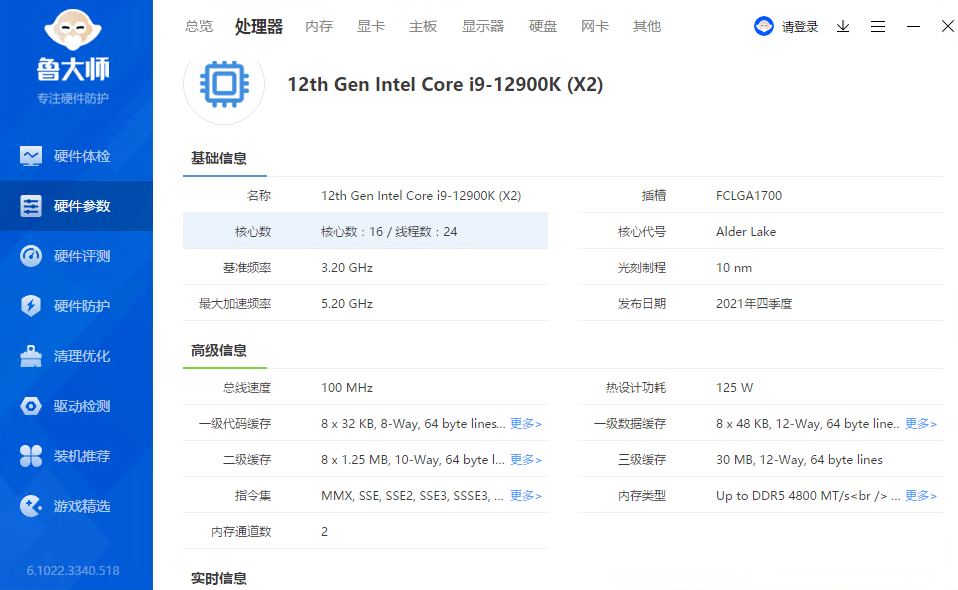Close the 鲁大师 window
The image size is (958, 590).
coord(948,26)
